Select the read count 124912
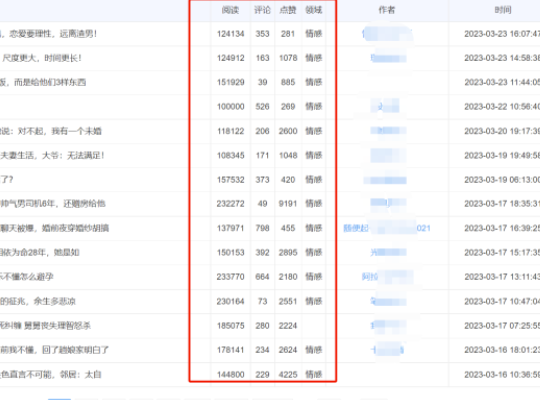This screenshot has width=540, height=400. pyautogui.click(x=230, y=58)
